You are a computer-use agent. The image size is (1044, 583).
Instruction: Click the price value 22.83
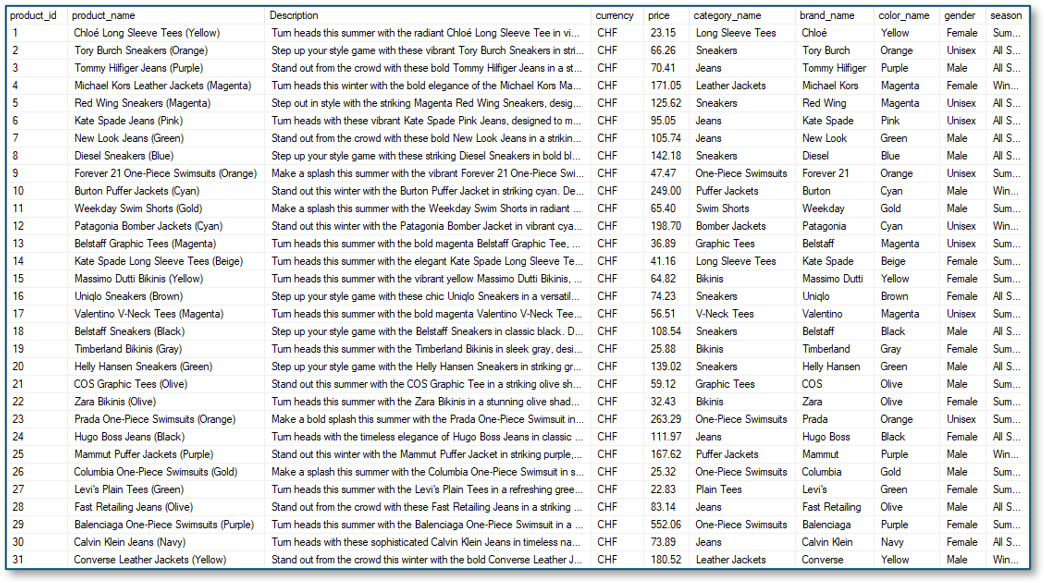(663, 489)
